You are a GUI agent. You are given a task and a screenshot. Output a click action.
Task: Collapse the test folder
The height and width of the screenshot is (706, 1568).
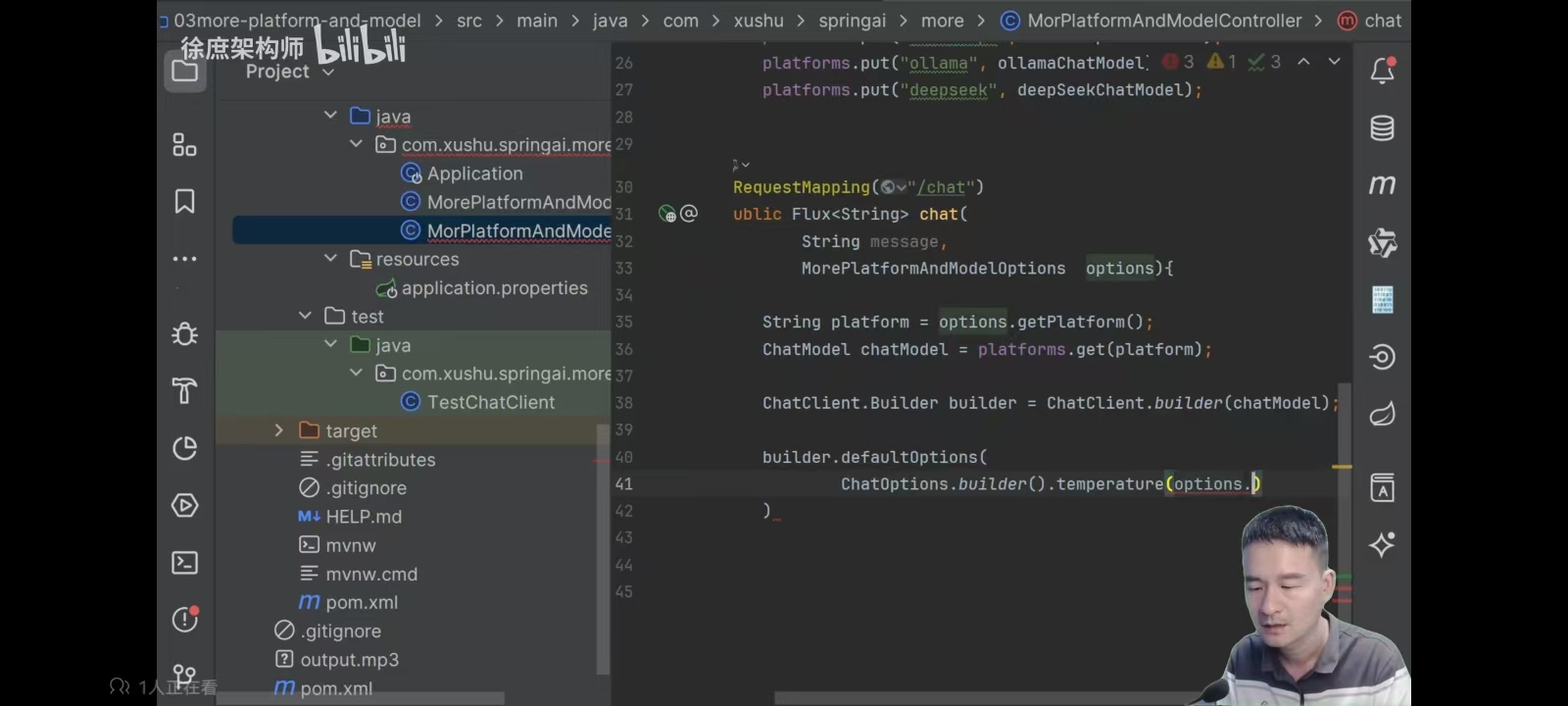pyautogui.click(x=305, y=316)
